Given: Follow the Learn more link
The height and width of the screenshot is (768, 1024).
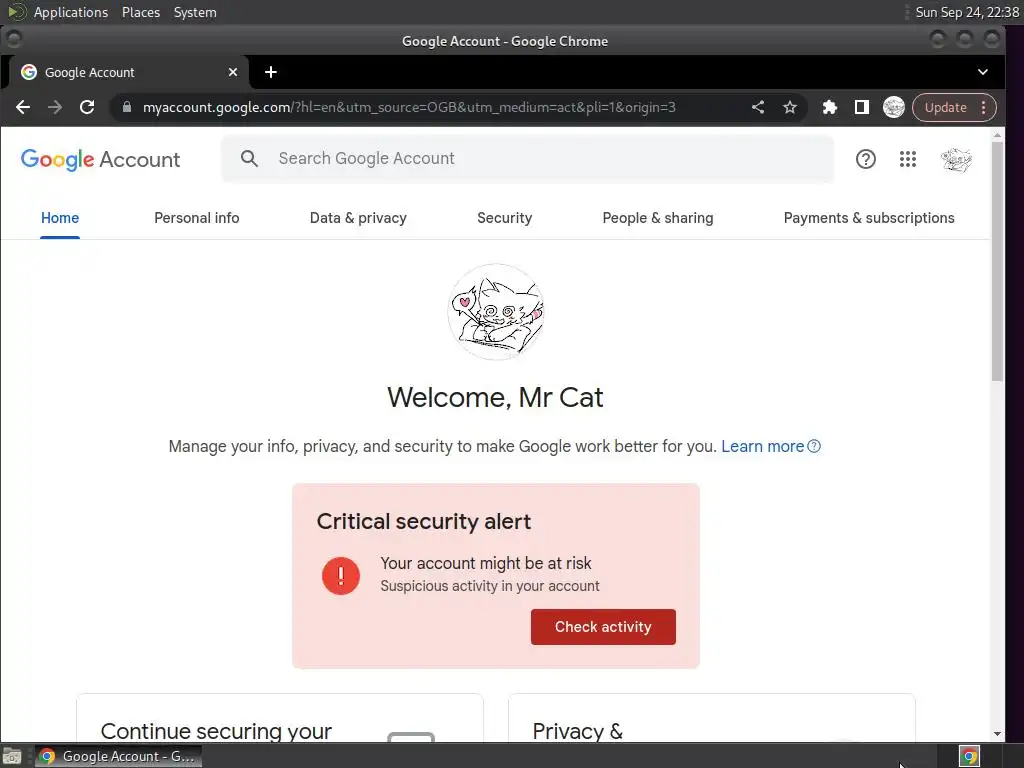Looking at the screenshot, I should (762, 446).
